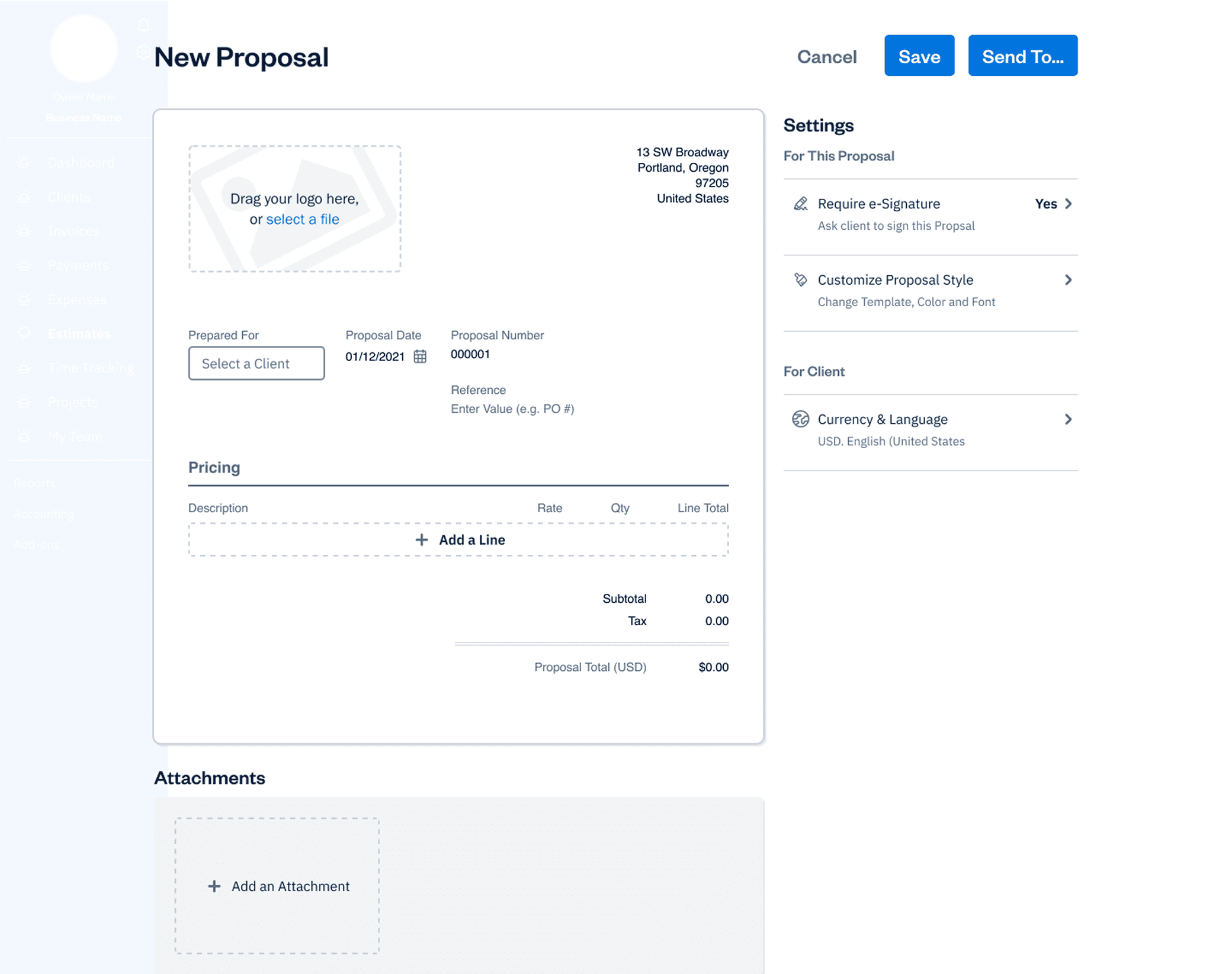This screenshot has width=1232, height=974.
Task: Click the Send To... button
Action: [1022, 56]
